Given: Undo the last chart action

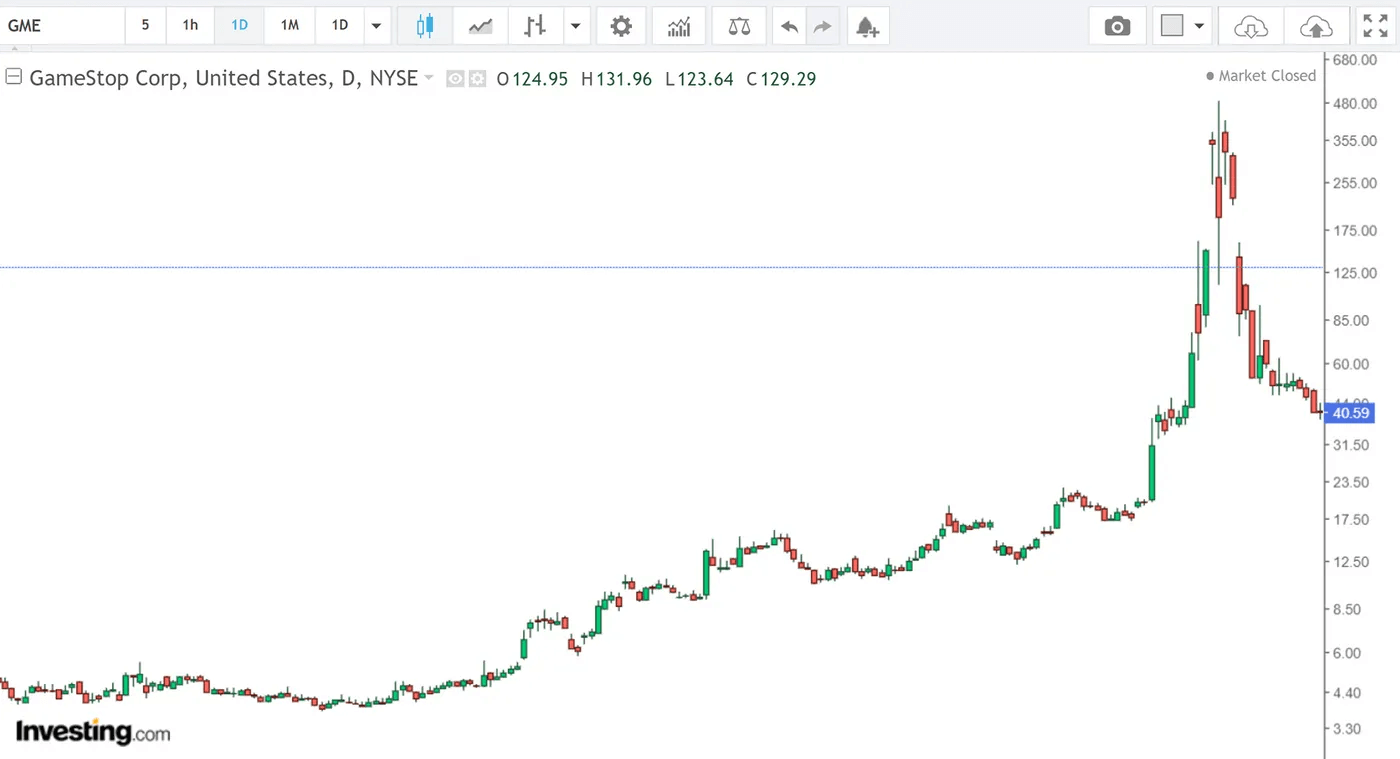Looking at the screenshot, I should point(789,26).
